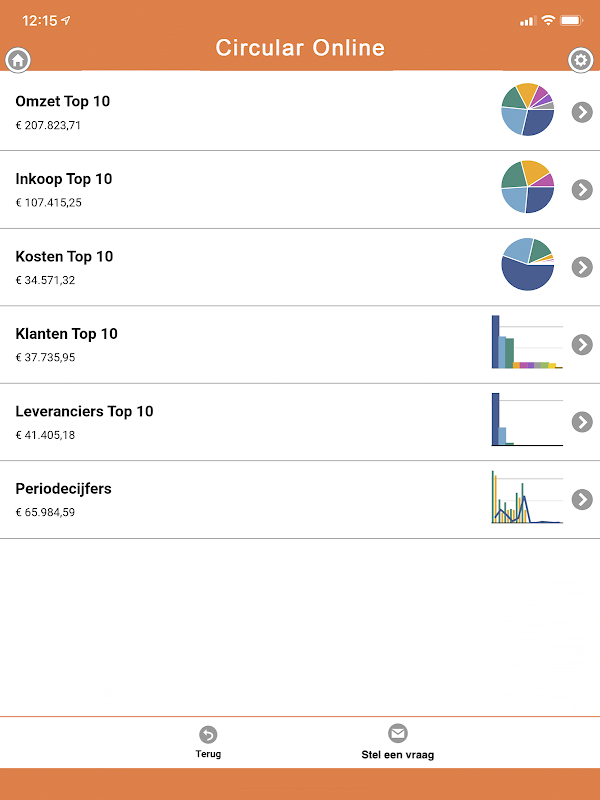Open the Periodecijfers line chart
This screenshot has height=800, width=600.
pos(527,498)
